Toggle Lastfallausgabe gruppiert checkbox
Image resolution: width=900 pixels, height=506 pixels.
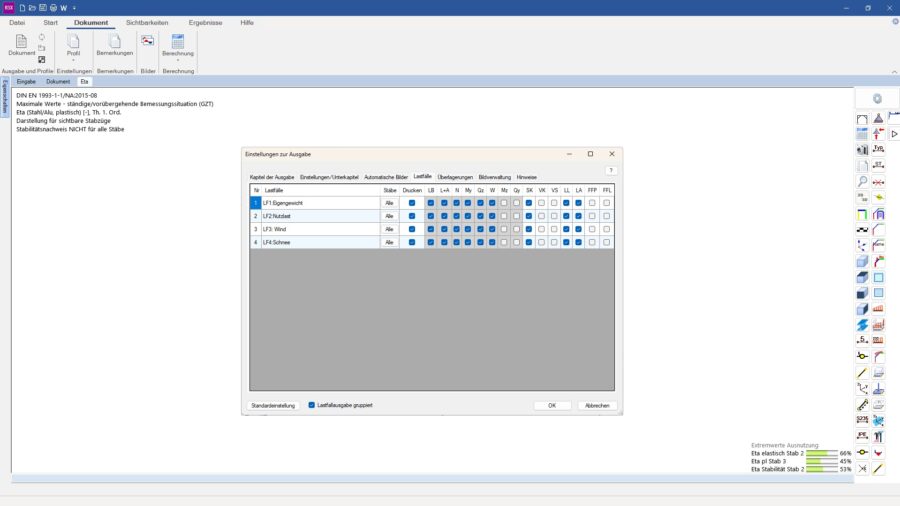tap(312, 405)
